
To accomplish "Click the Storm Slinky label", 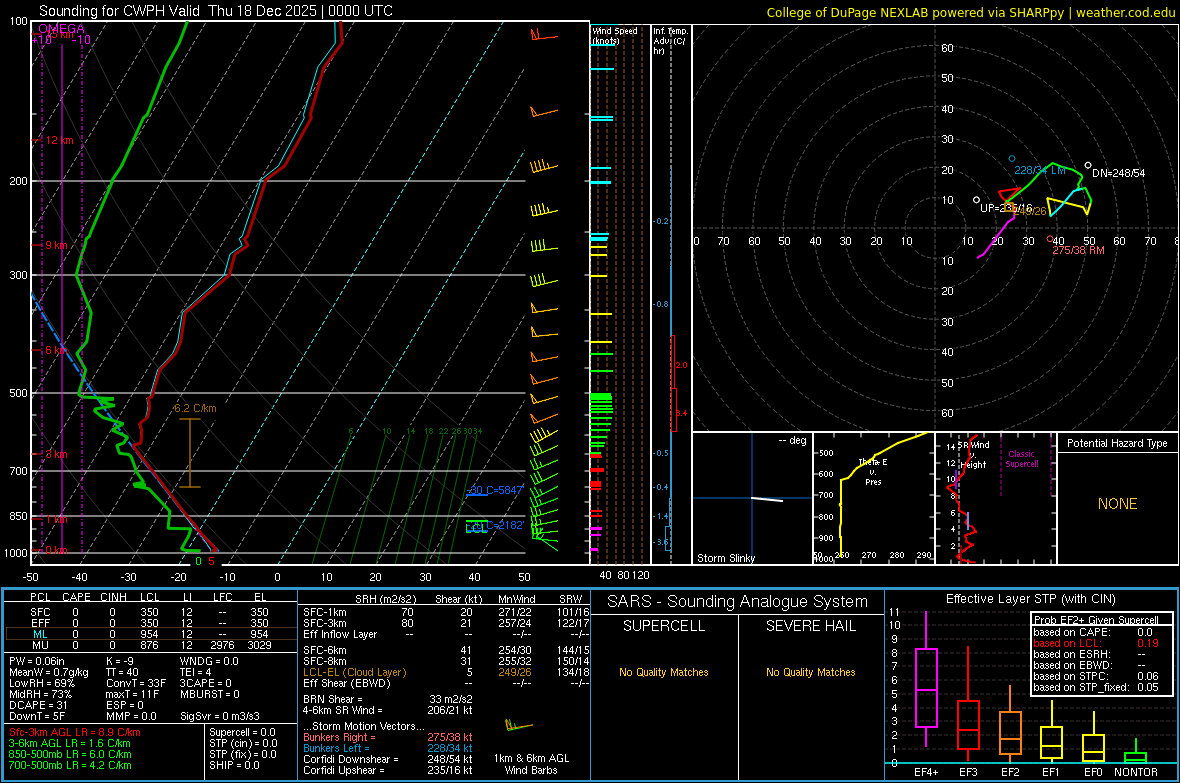I will [x=725, y=558].
